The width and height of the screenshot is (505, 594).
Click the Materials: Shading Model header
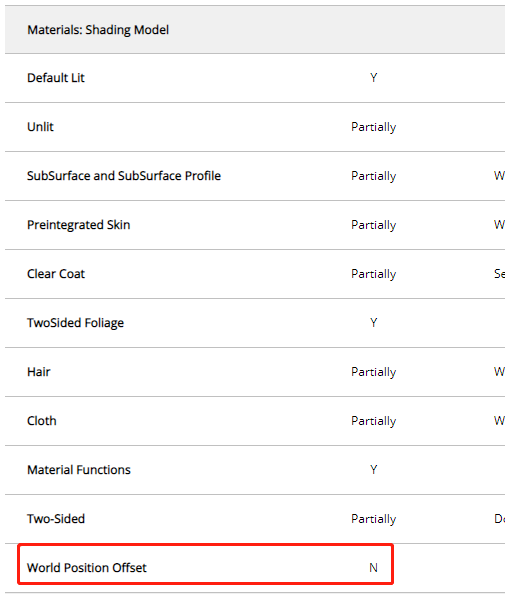click(x=98, y=30)
